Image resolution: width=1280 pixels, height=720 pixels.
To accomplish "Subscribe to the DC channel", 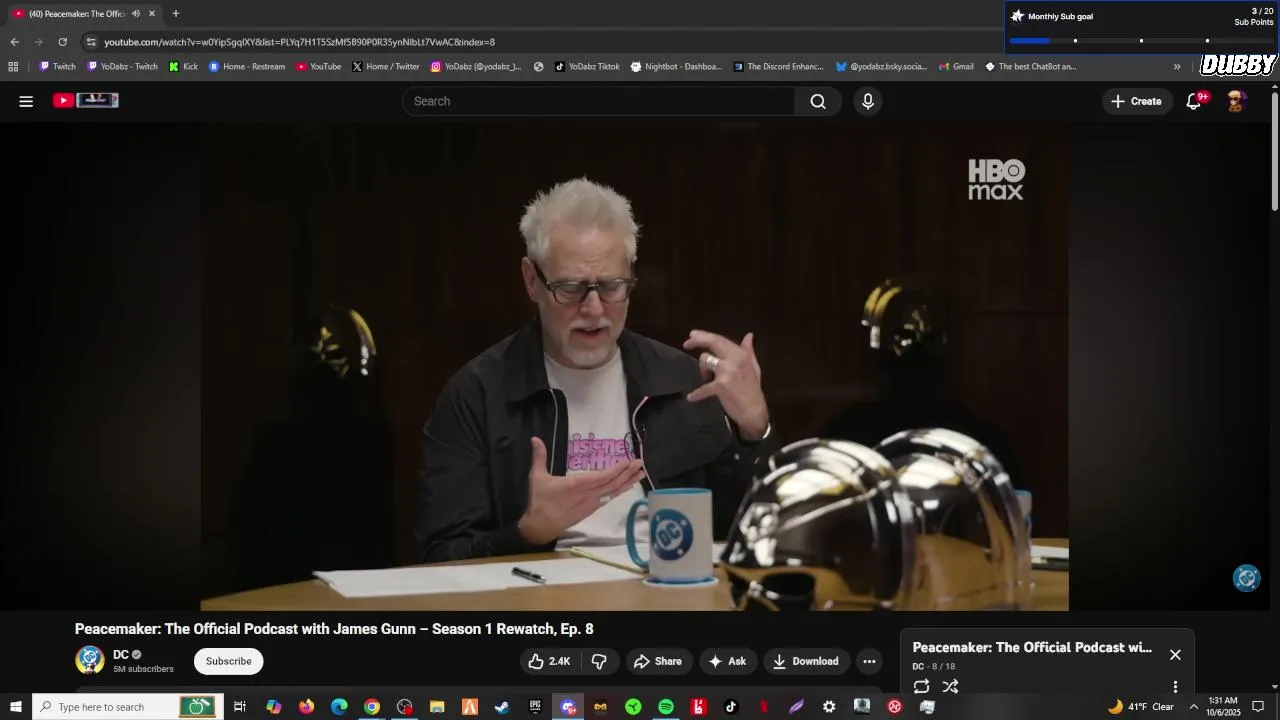I will pos(229,661).
